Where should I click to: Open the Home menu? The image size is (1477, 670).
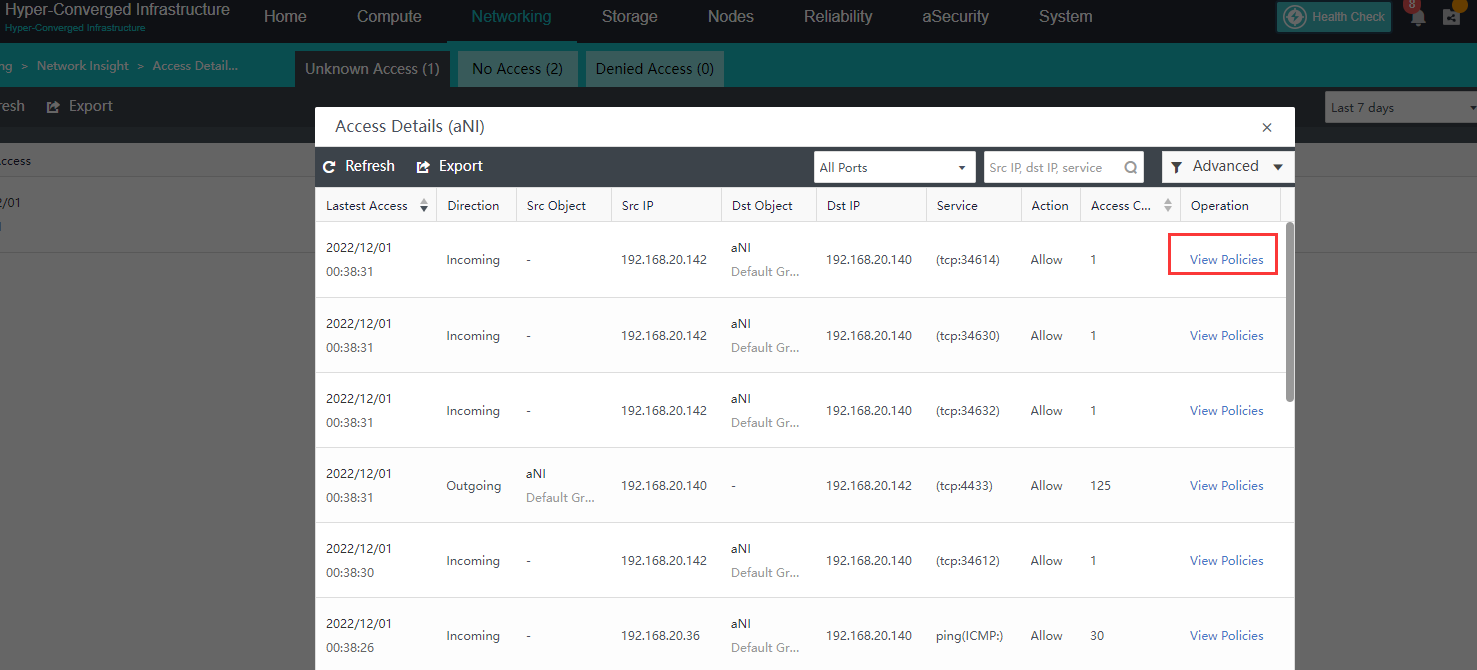coord(285,17)
